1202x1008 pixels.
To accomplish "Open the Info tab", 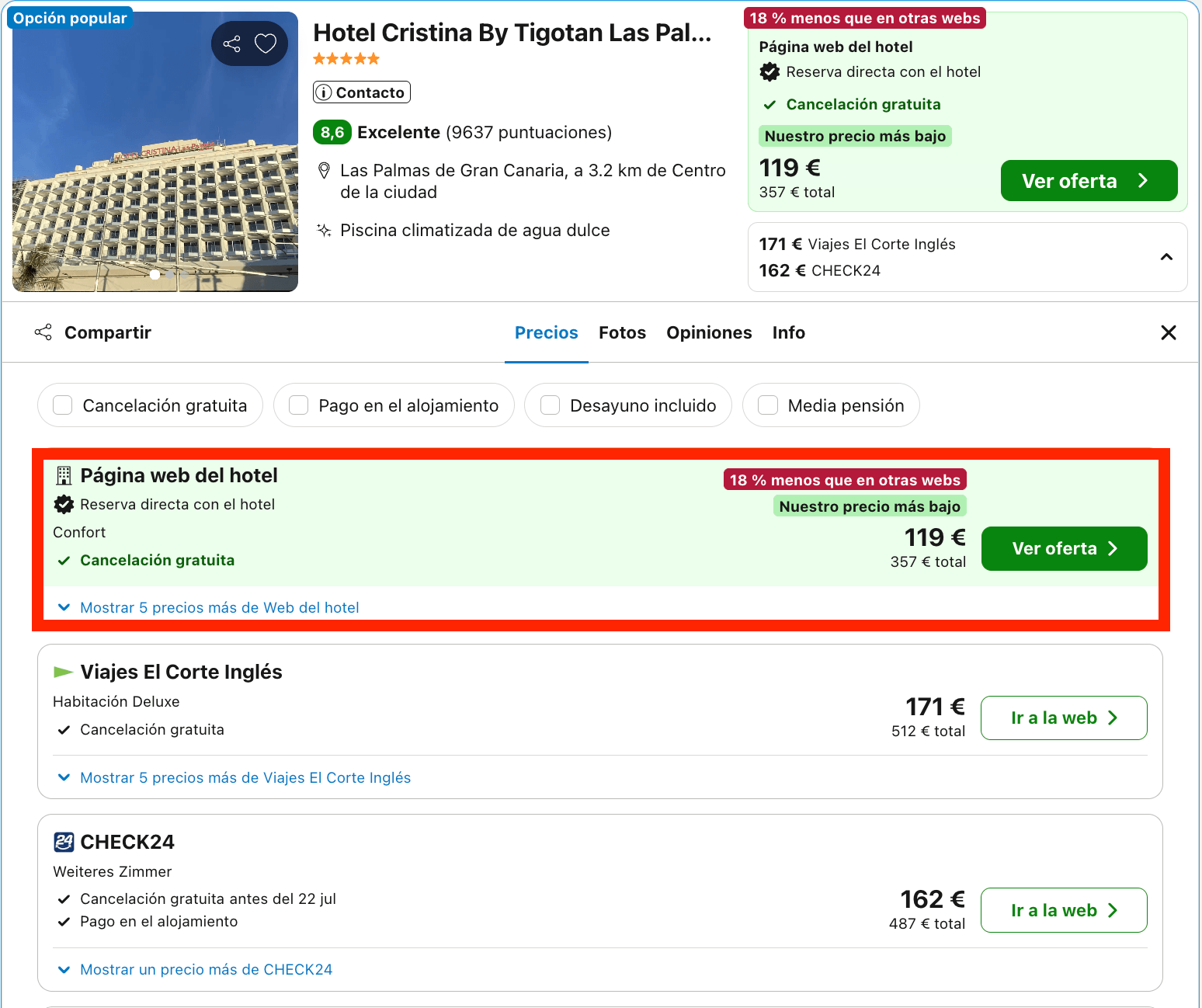I will tap(789, 332).
